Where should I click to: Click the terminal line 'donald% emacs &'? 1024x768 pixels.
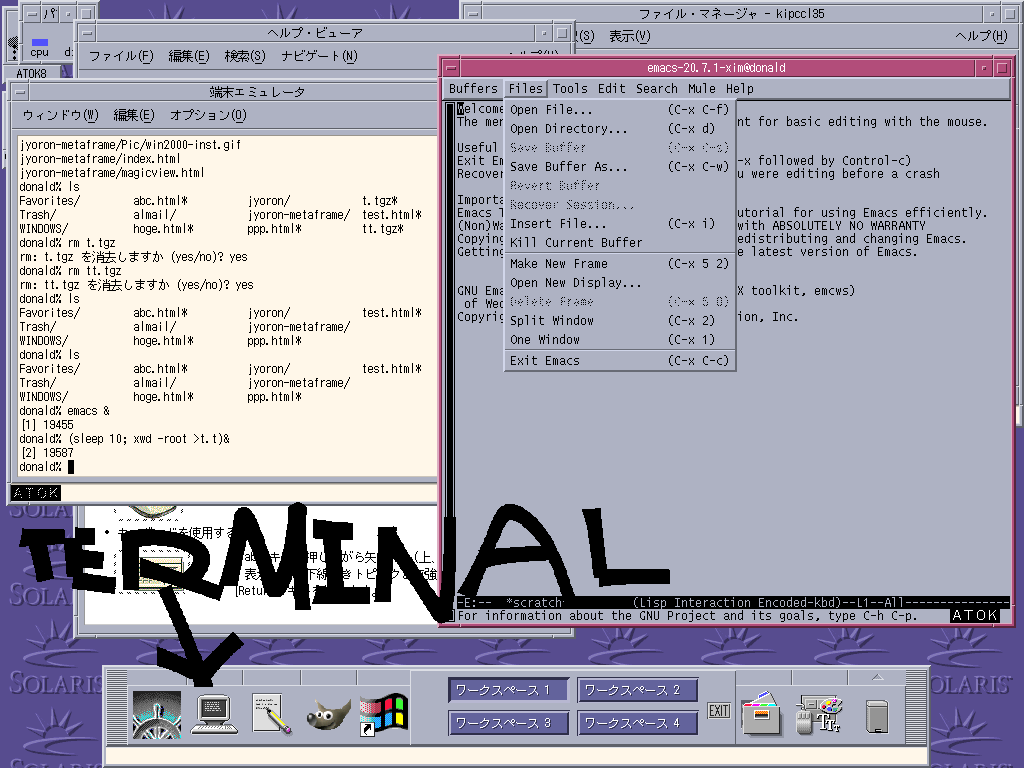click(x=65, y=411)
